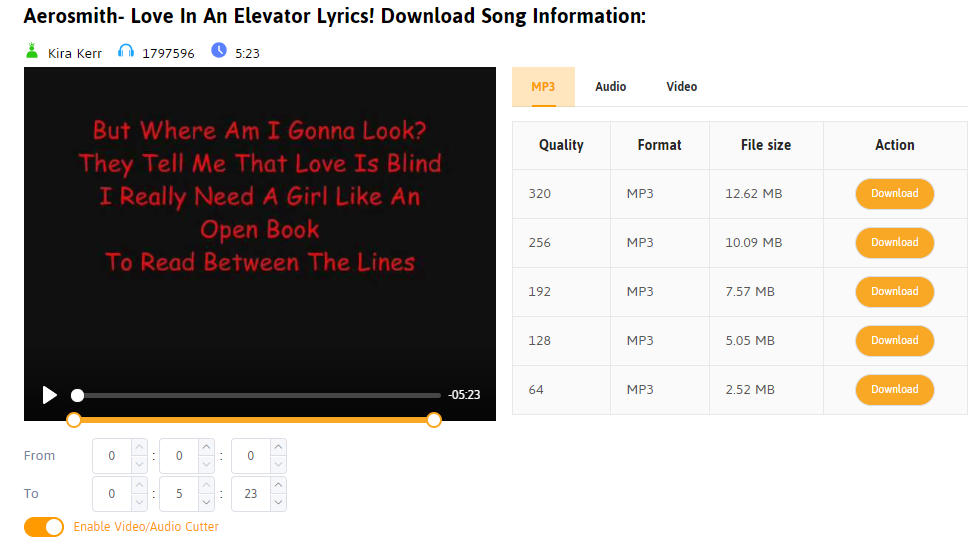The image size is (980, 545).
Task: Click the blue clock duration icon
Action: coord(219,50)
